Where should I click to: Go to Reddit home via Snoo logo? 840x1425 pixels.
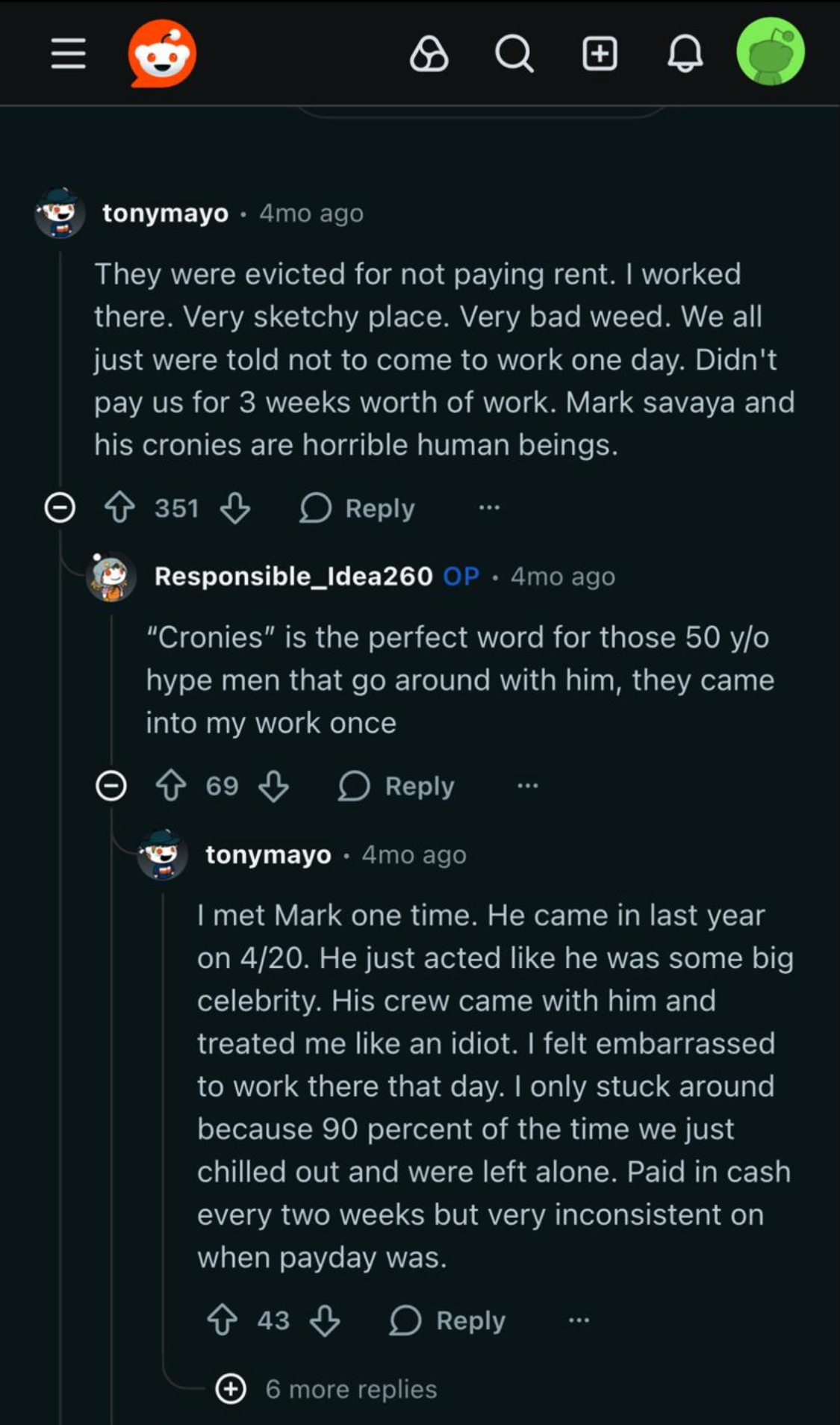pyautogui.click(x=162, y=54)
